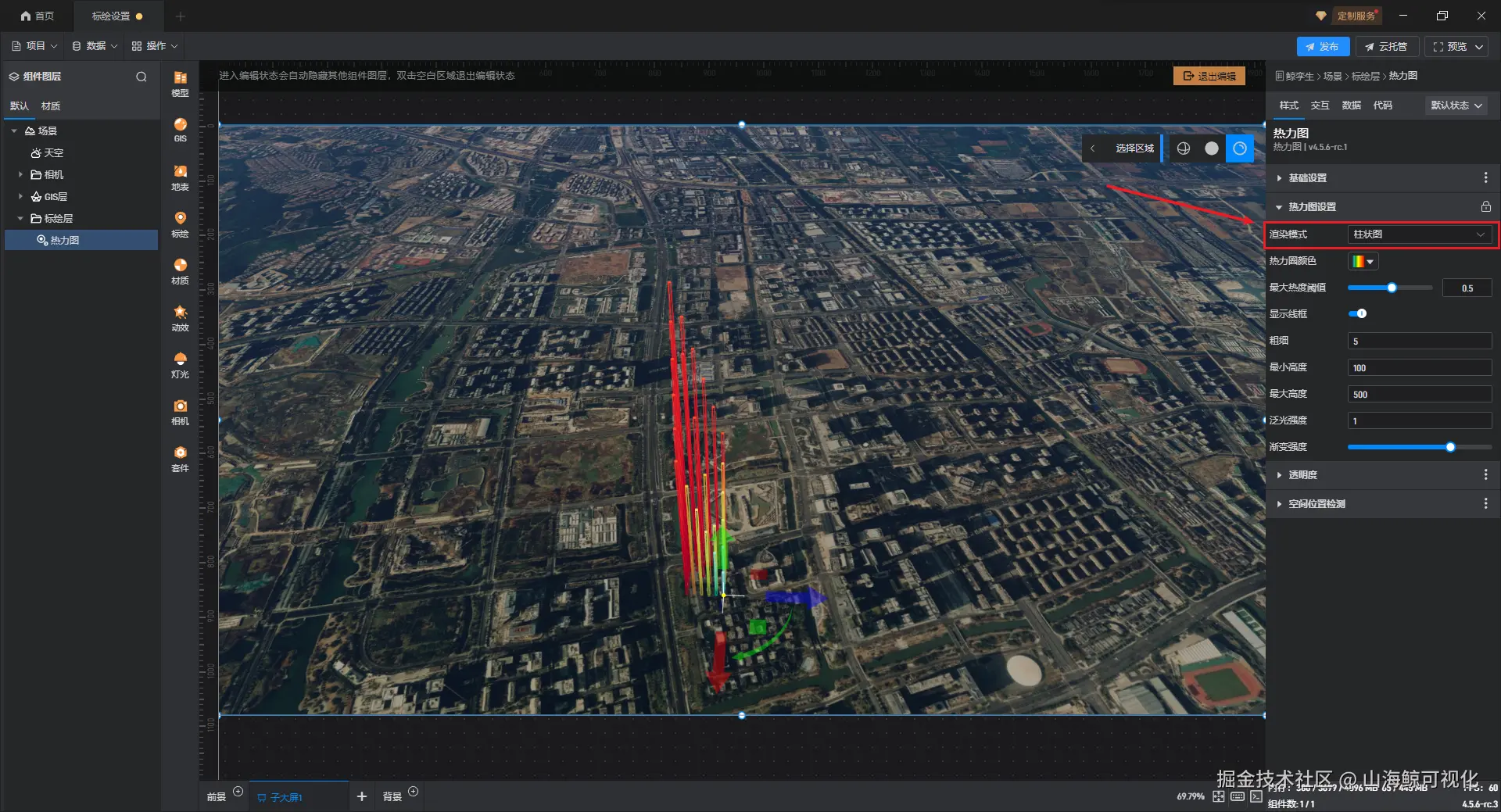Open keyboard shortcuts icon in status bar
The height and width of the screenshot is (812, 1501).
(x=1238, y=796)
